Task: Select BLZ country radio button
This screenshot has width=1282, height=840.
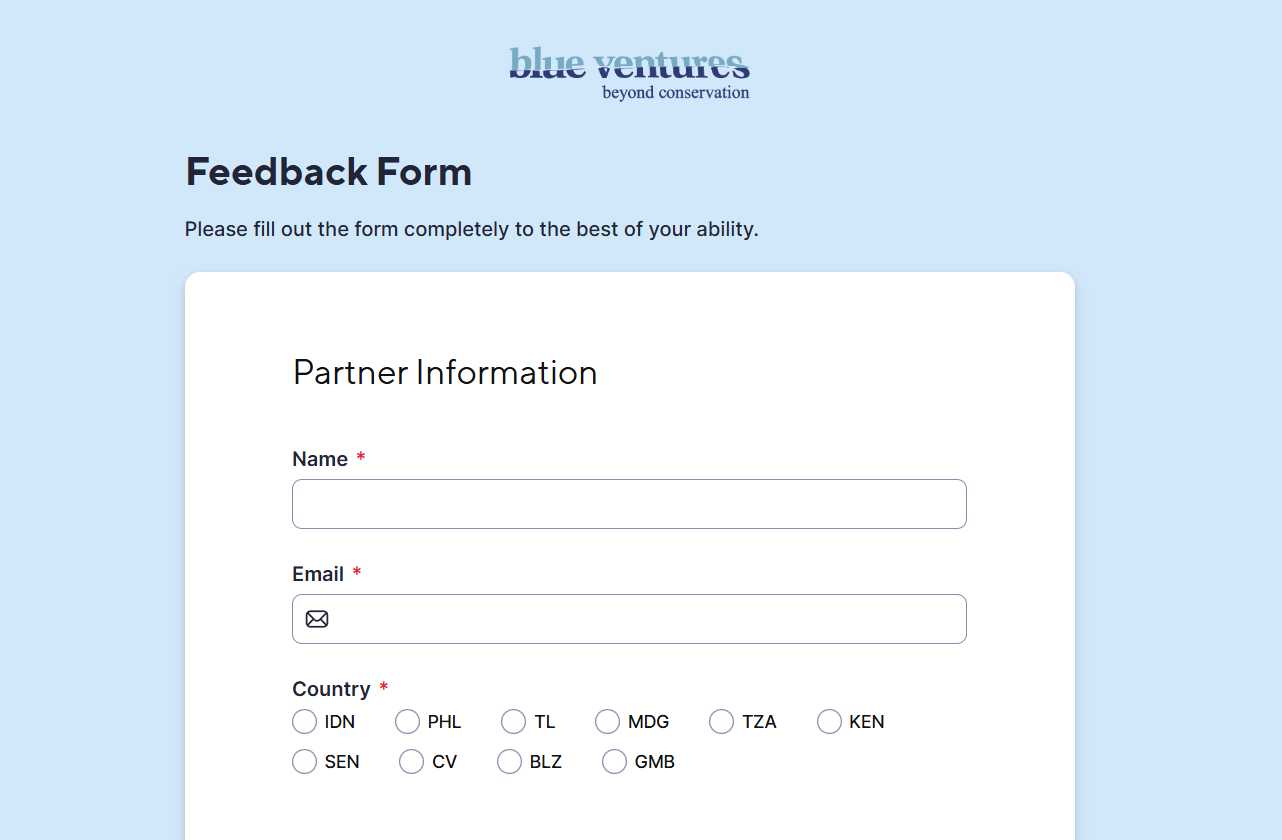Action: click(509, 762)
